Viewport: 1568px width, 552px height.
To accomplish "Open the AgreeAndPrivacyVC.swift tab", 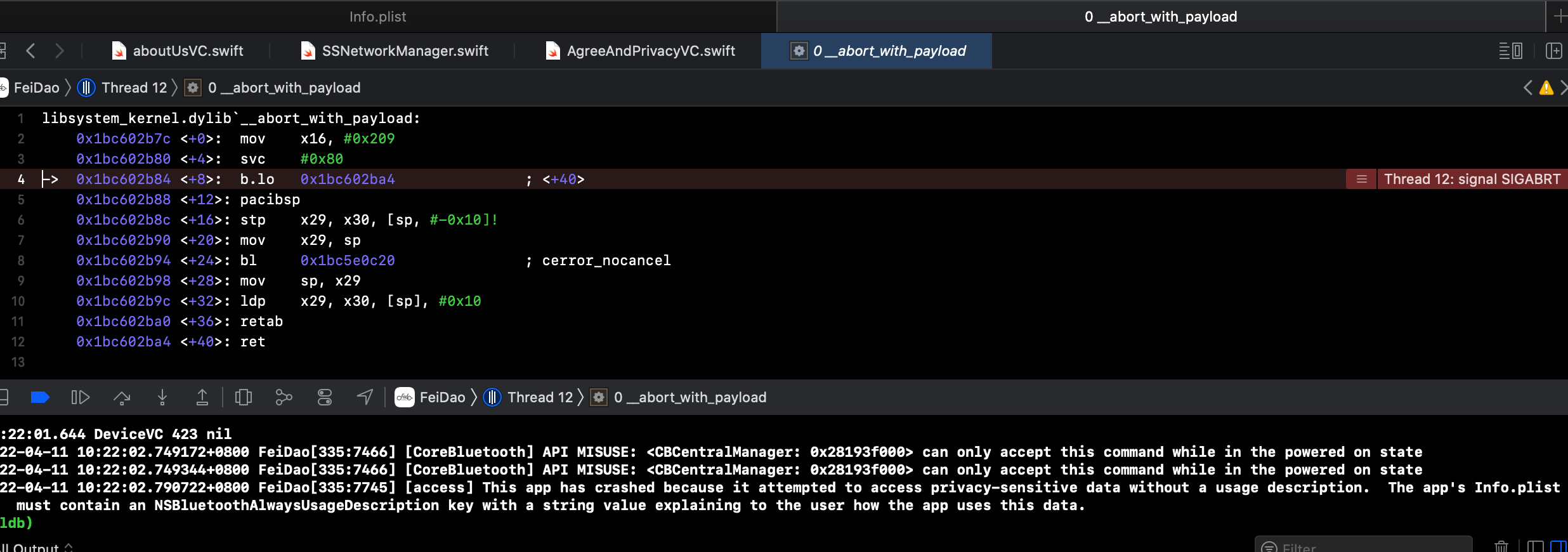I will coord(641,51).
